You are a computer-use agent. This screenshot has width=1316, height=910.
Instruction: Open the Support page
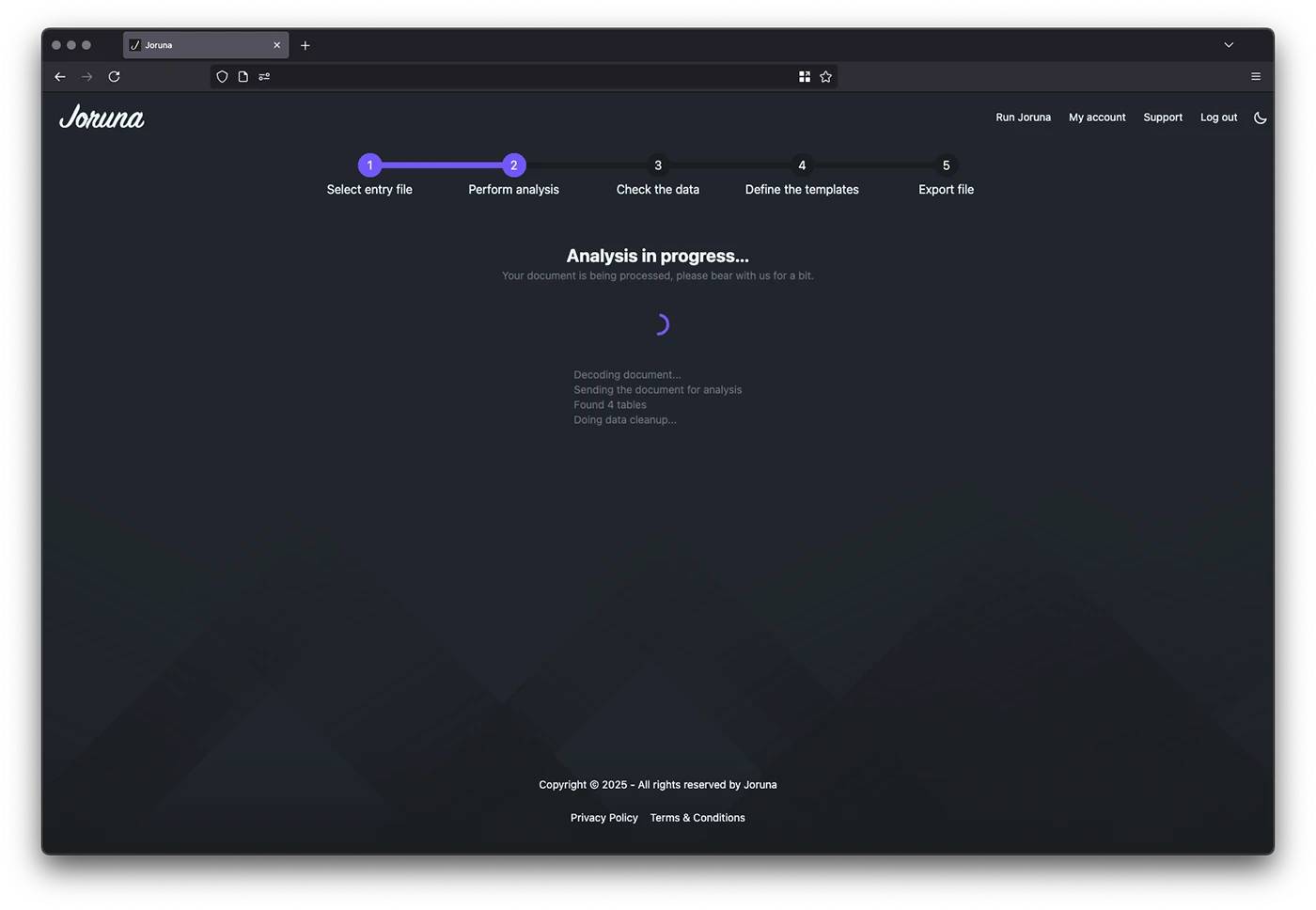(1163, 118)
